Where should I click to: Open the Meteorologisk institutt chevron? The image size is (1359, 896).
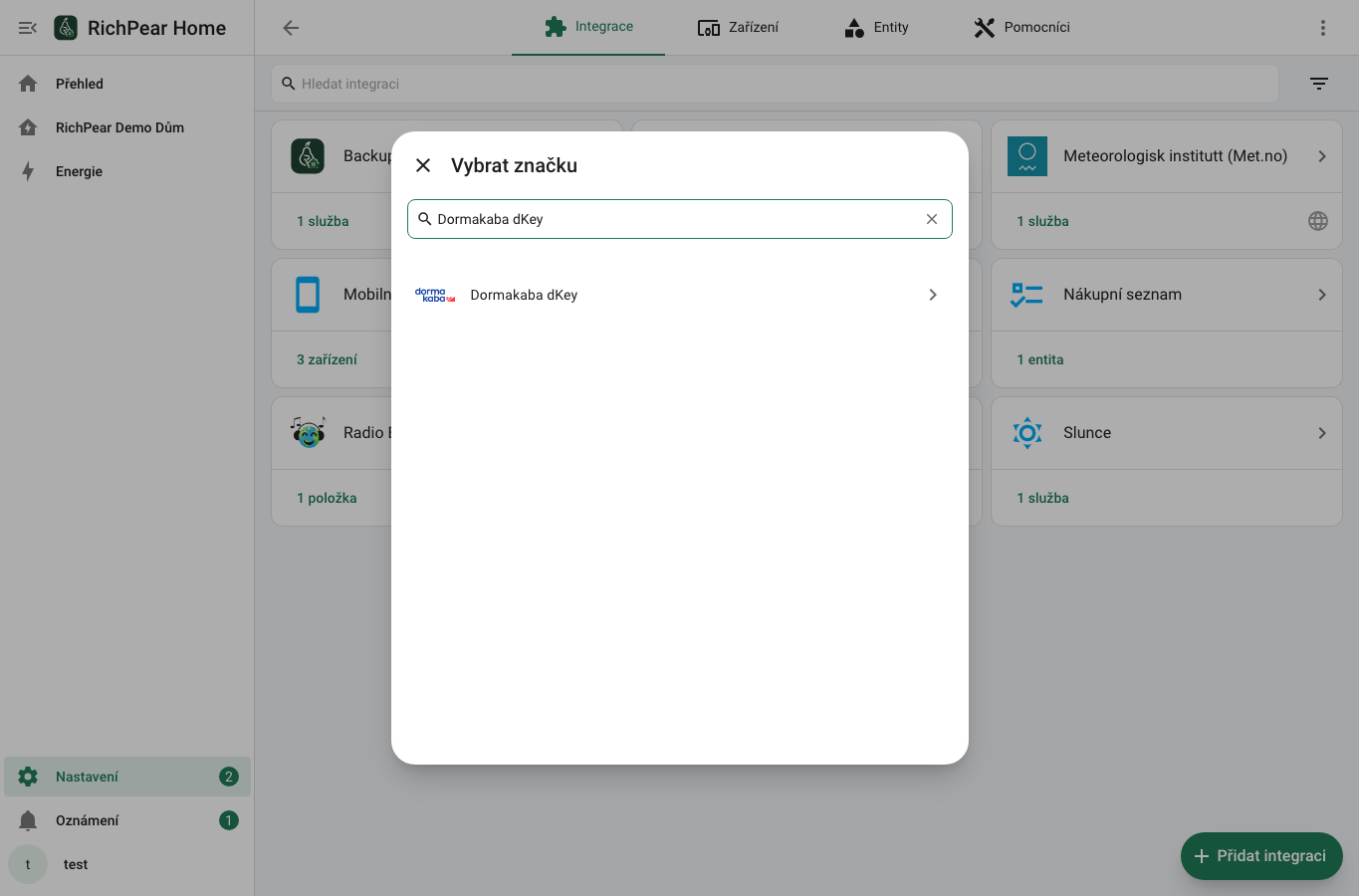[1322, 156]
